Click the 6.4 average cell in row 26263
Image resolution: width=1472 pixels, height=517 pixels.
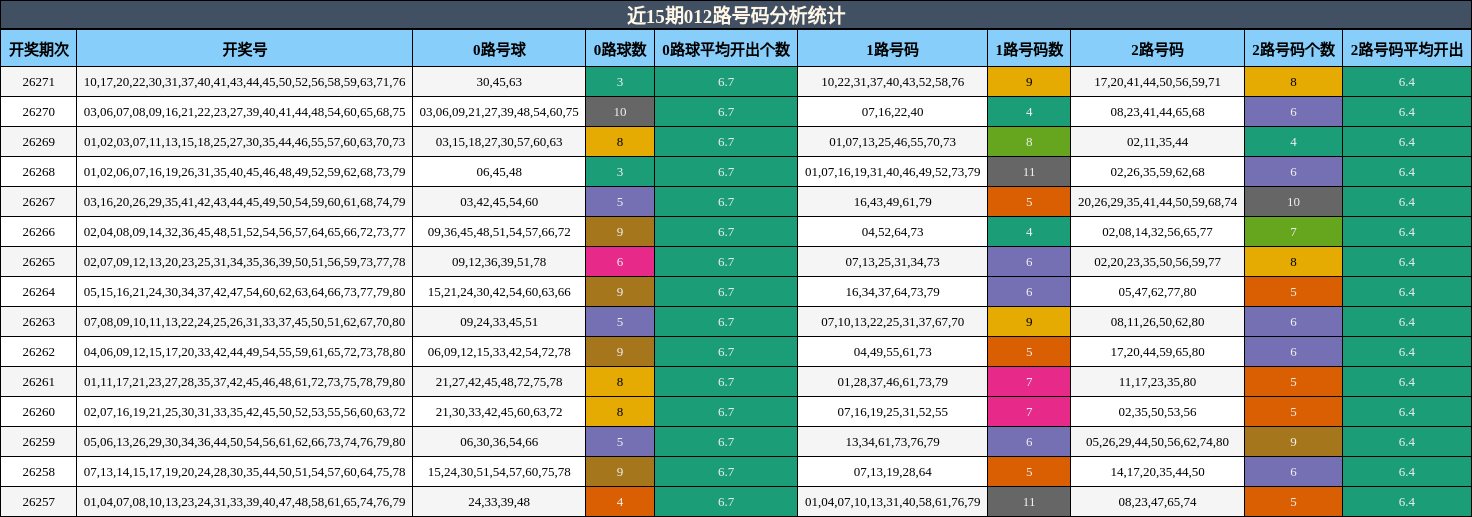pyautogui.click(x=1407, y=322)
